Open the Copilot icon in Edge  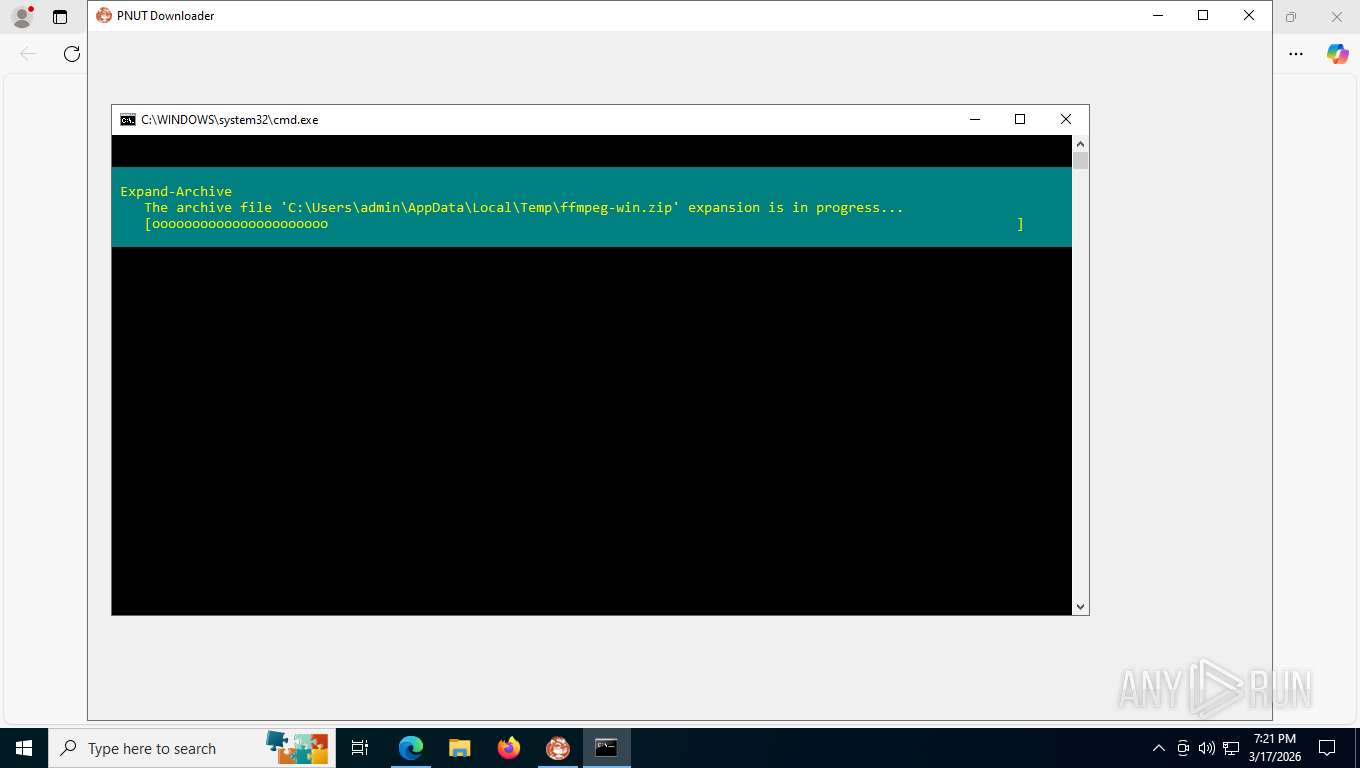(1338, 54)
